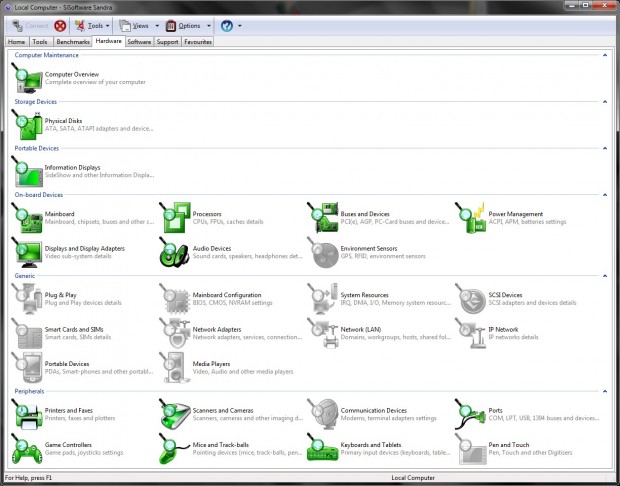Open the Audio Devices icon
620x486 pixels.
(175, 253)
